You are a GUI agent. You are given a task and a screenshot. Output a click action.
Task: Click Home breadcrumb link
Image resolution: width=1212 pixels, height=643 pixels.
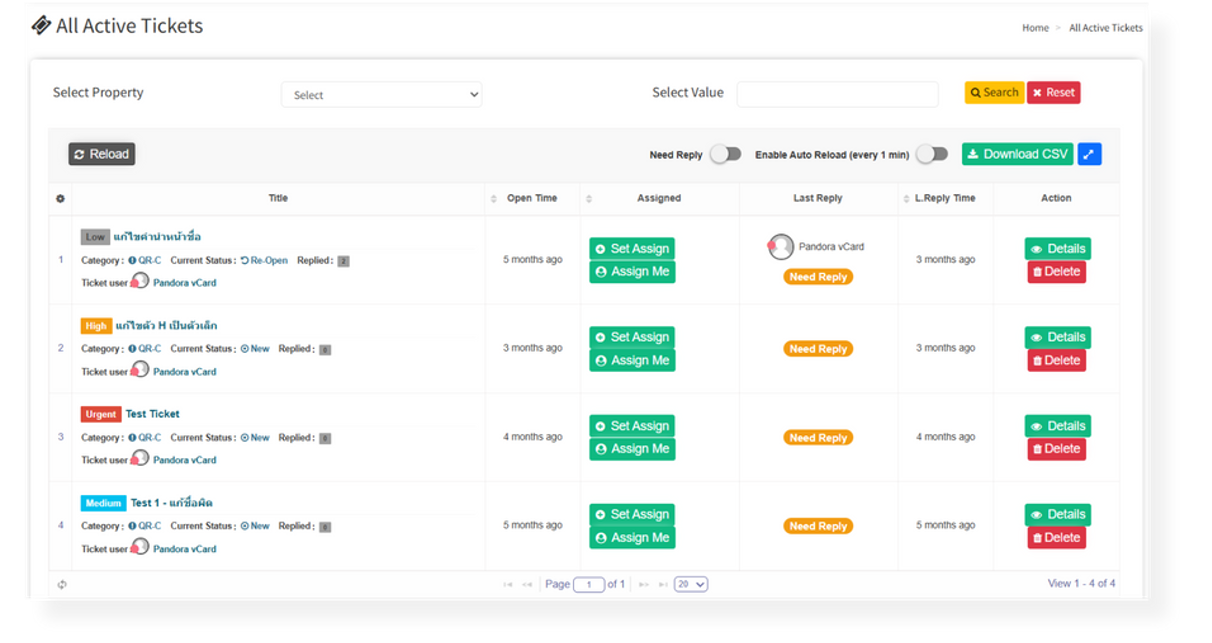(x=1035, y=28)
